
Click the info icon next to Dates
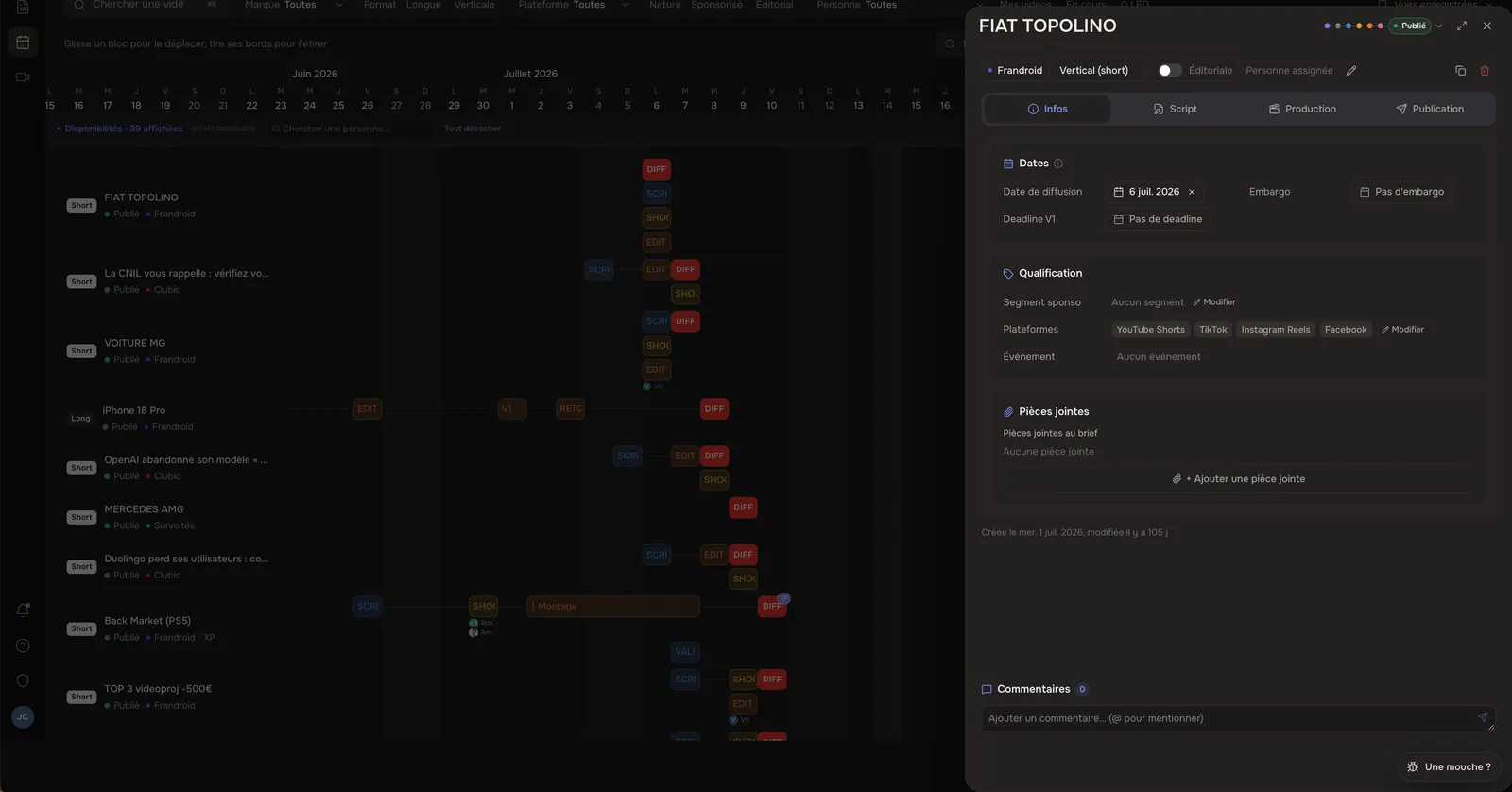pos(1058,164)
